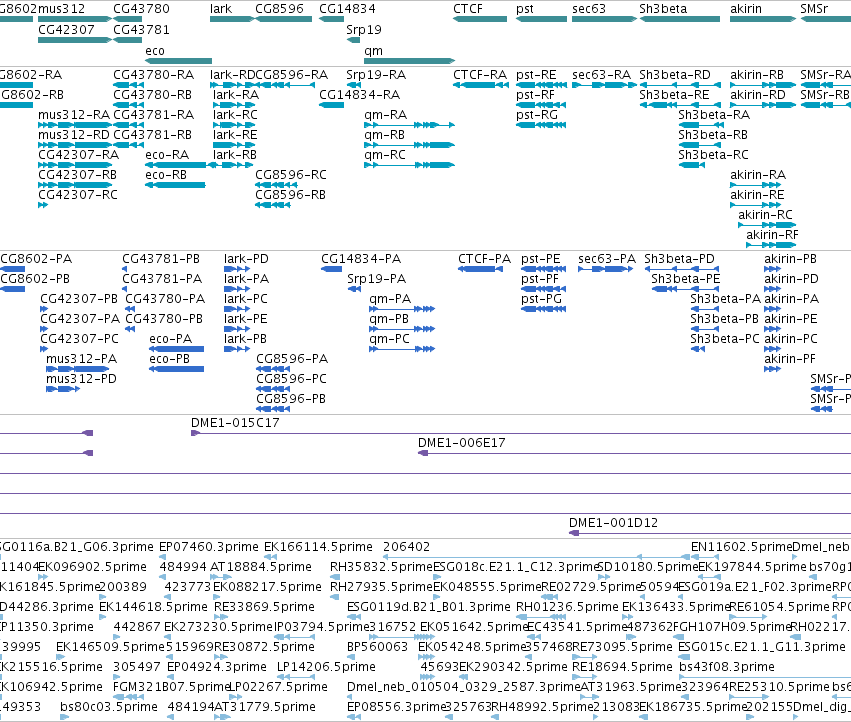The image size is (851, 722).
Task: Click the Srp19 gene label
Action: click(364, 30)
